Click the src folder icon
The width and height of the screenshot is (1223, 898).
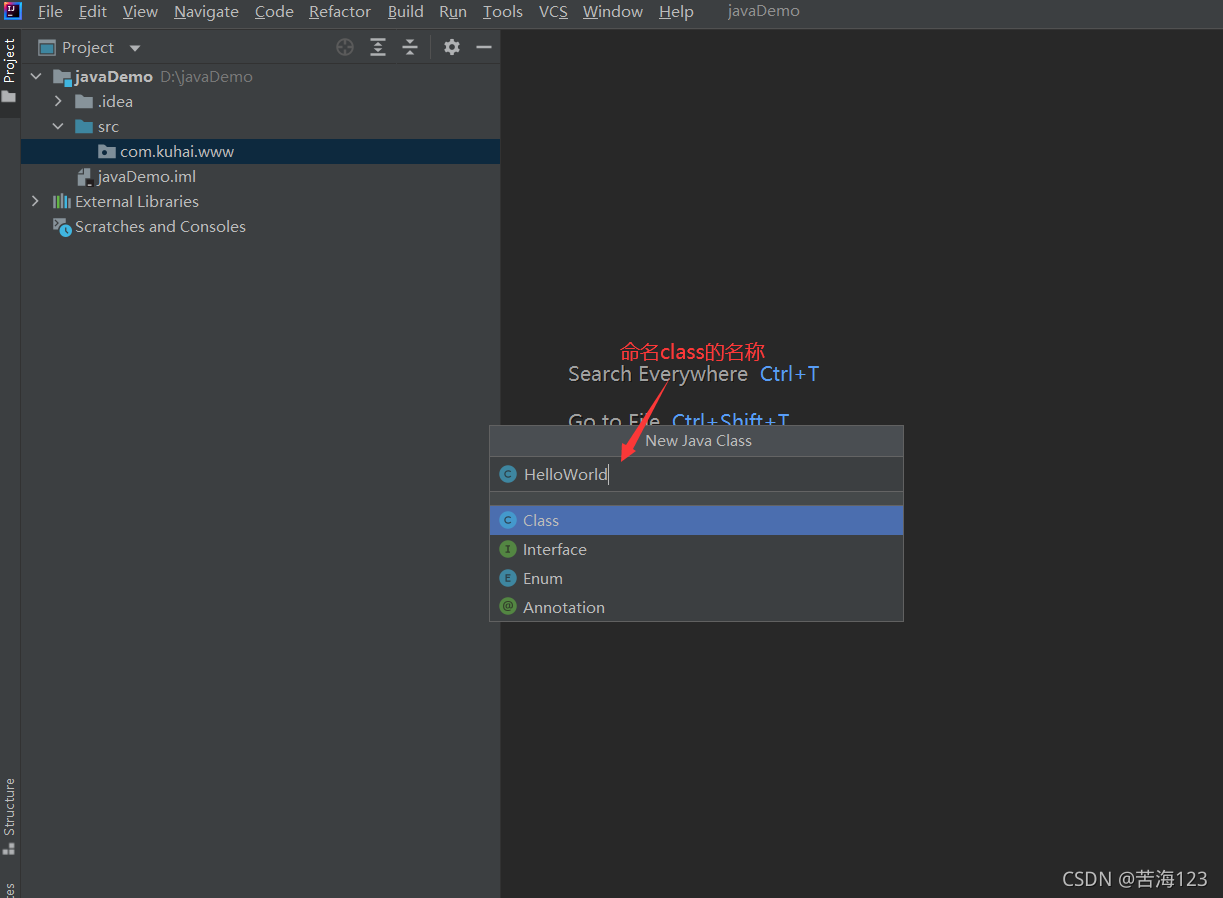point(84,127)
